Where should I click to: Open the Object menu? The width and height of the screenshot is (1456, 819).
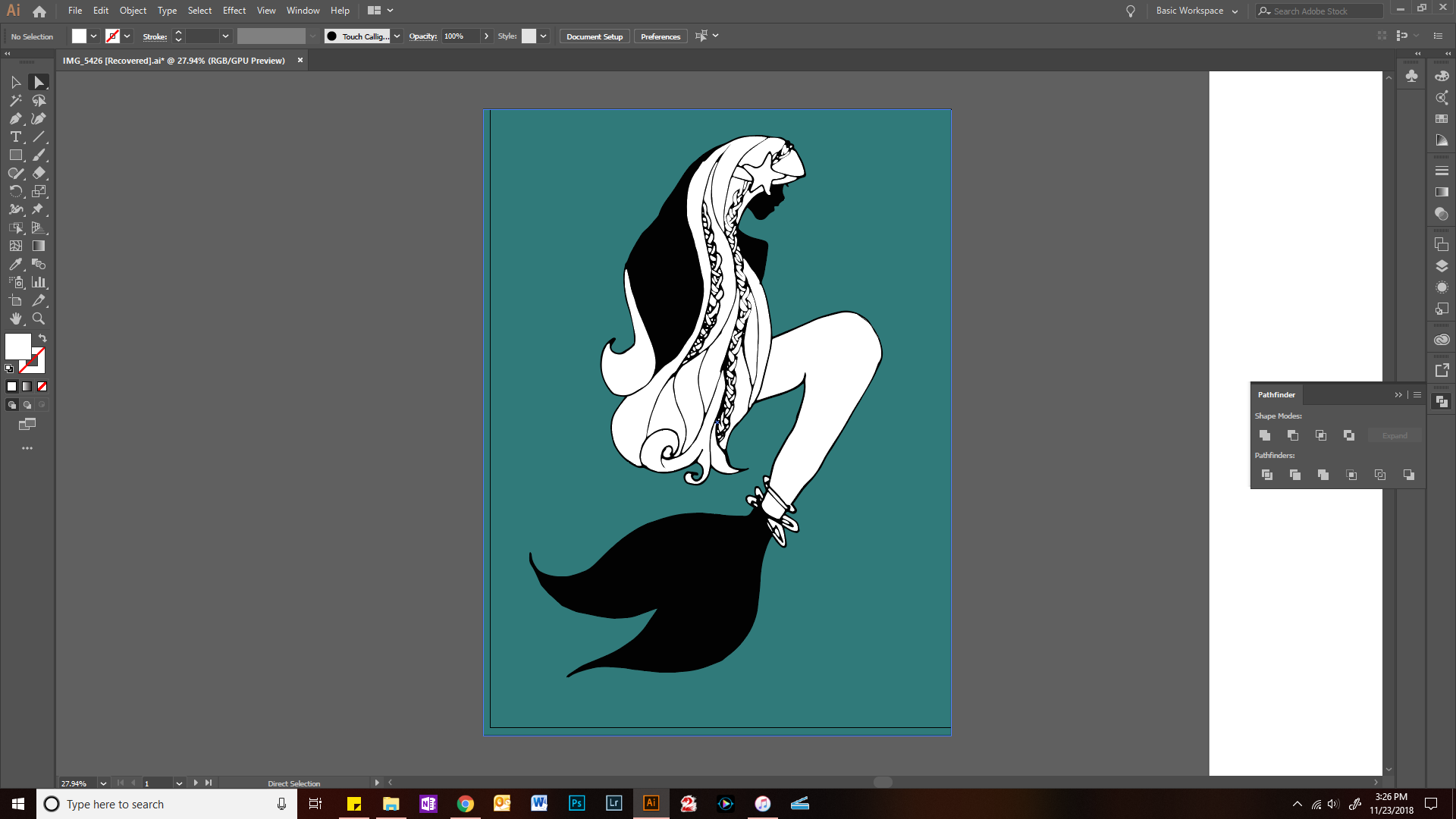(x=133, y=10)
